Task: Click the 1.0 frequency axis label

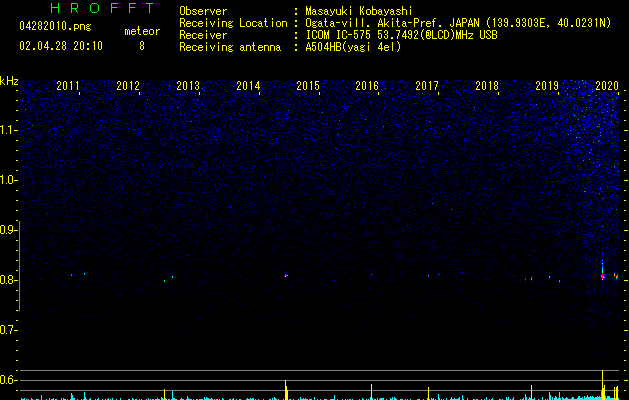Action: [8, 180]
